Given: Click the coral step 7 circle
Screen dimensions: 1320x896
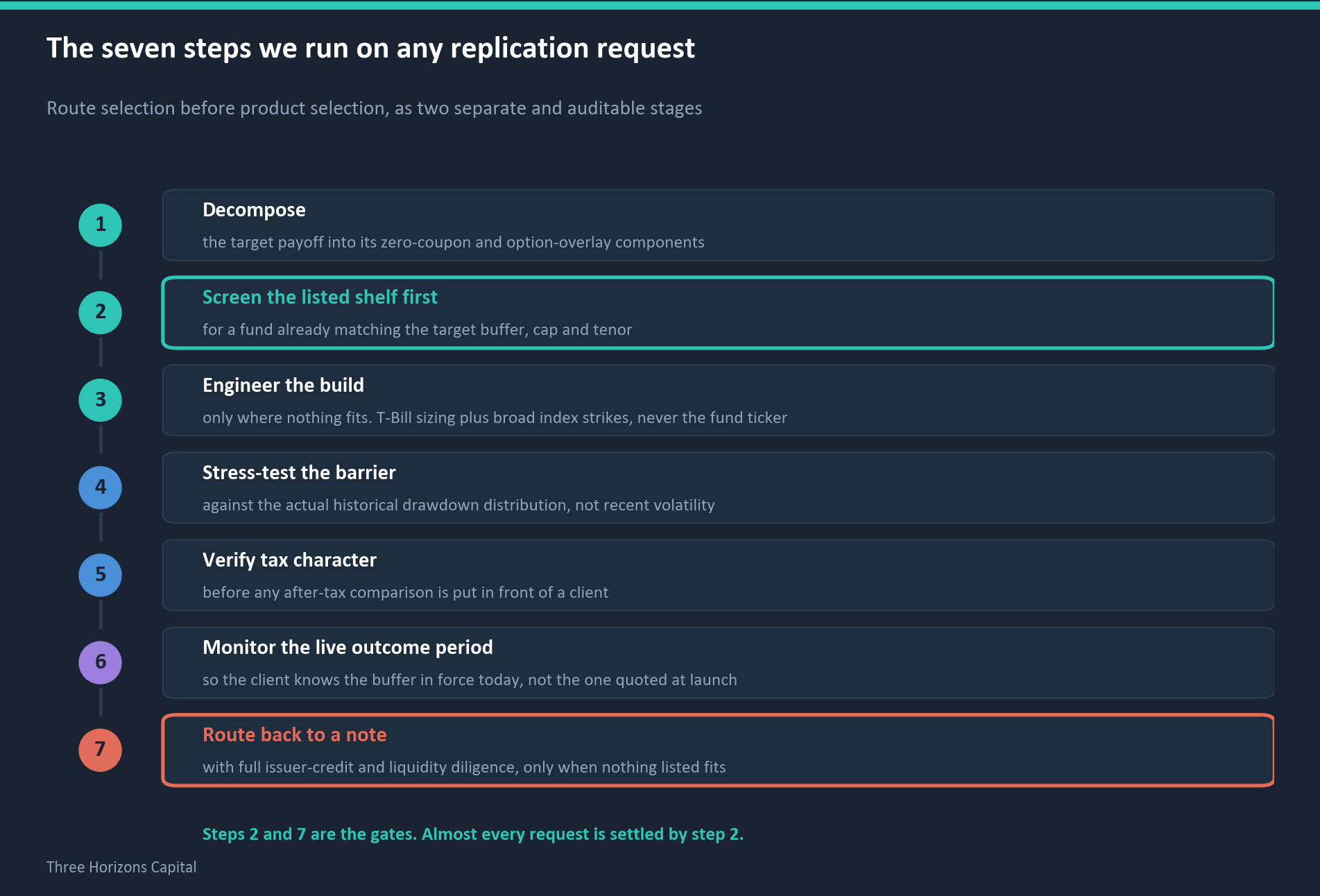Looking at the screenshot, I should coord(101,750).
